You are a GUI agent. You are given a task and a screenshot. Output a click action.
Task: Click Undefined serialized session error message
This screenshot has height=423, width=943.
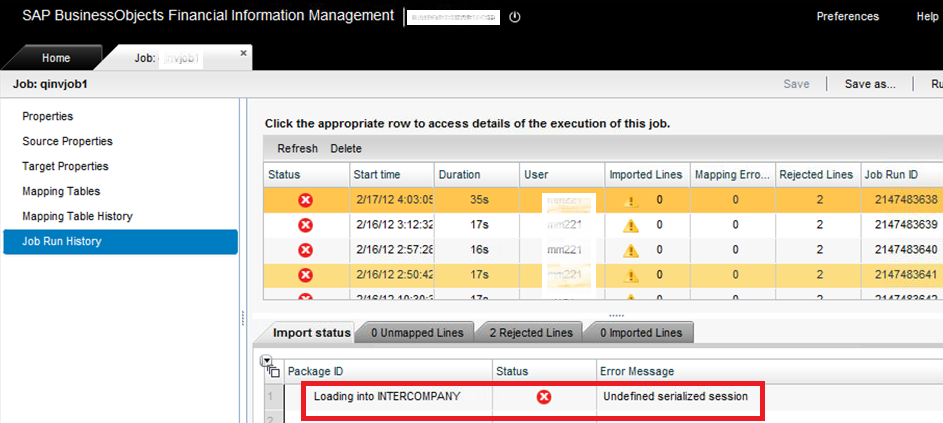(x=675, y=397)
